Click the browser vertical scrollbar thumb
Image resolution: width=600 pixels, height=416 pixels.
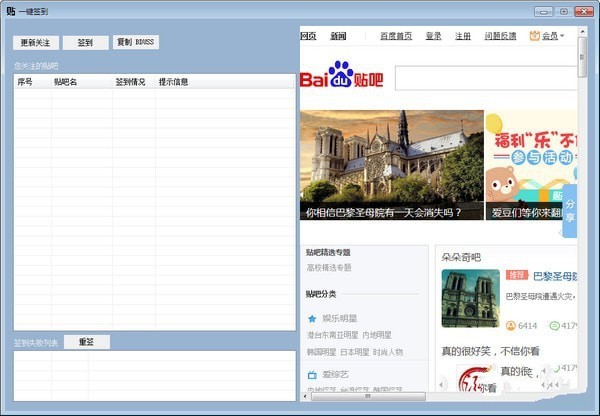click(x=582, y=57)
